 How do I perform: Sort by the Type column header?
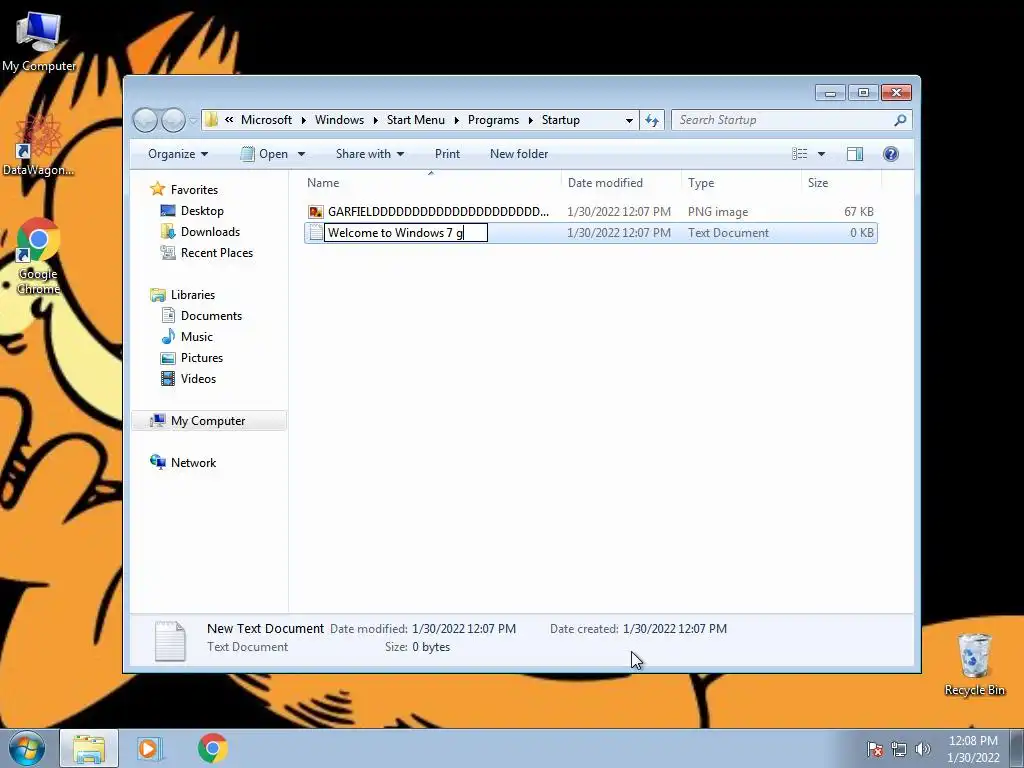(741, 183)
